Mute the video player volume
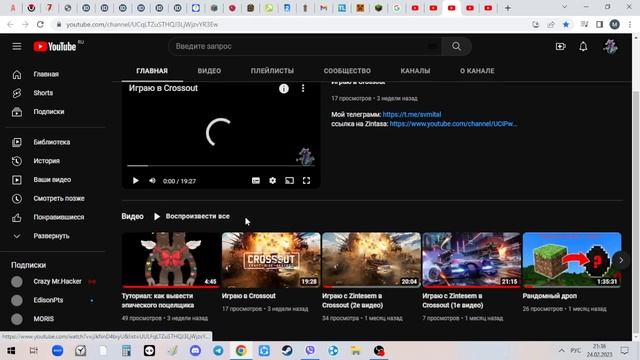 click(x=152, y=181)
